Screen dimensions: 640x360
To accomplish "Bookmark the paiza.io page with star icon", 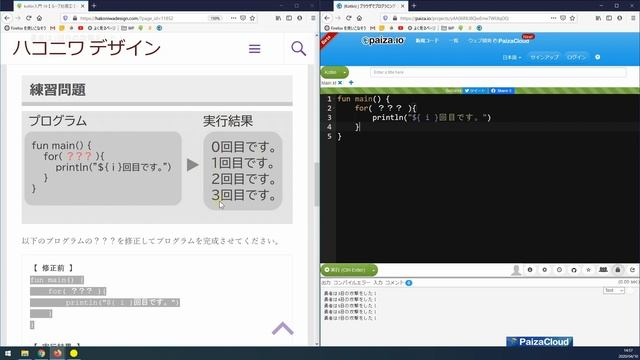I will coord(572,18).
